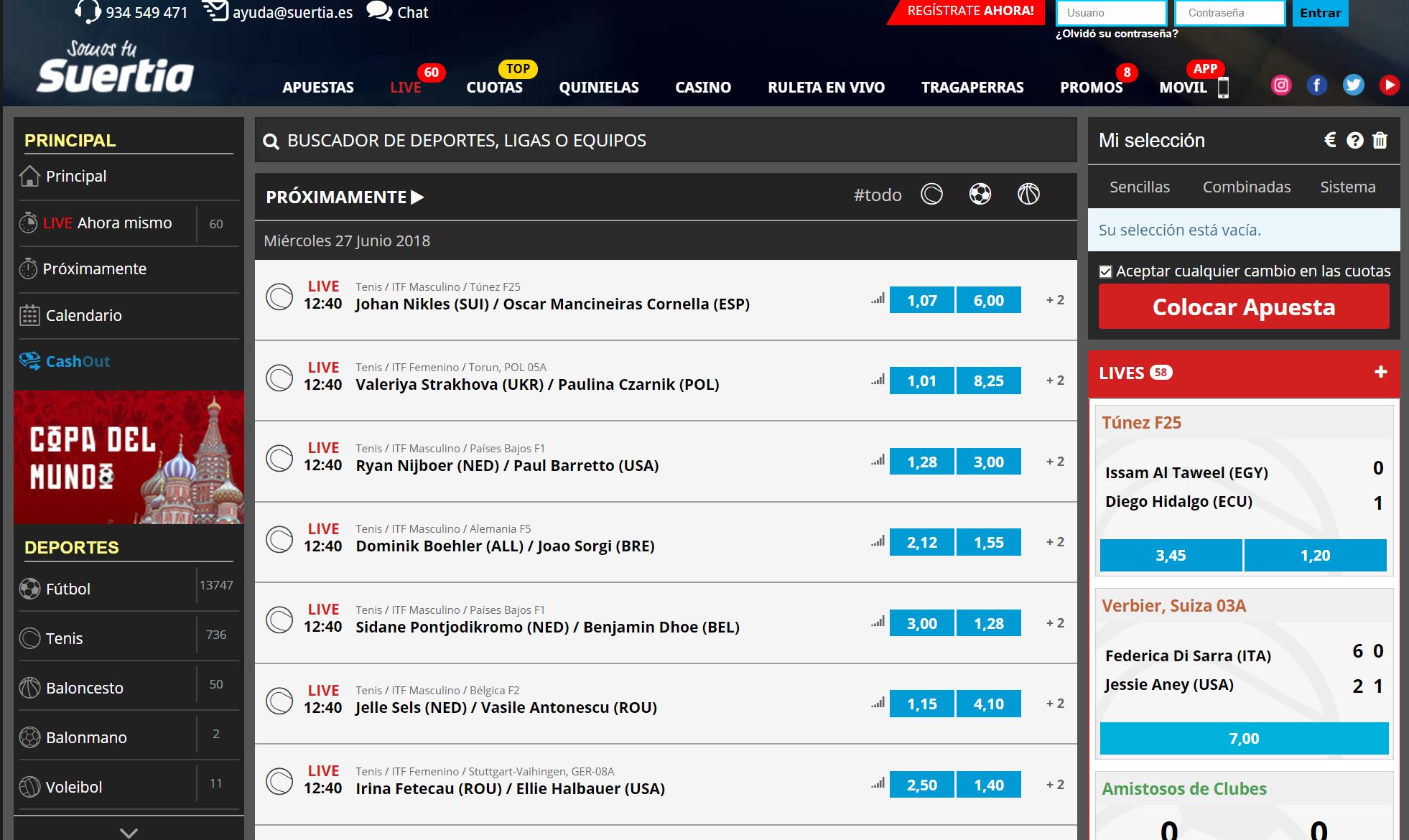Screen dimensions: 1409x840
Task: Expand +2 markets for Ryan Nijboer match
Action: point(1055,462)
